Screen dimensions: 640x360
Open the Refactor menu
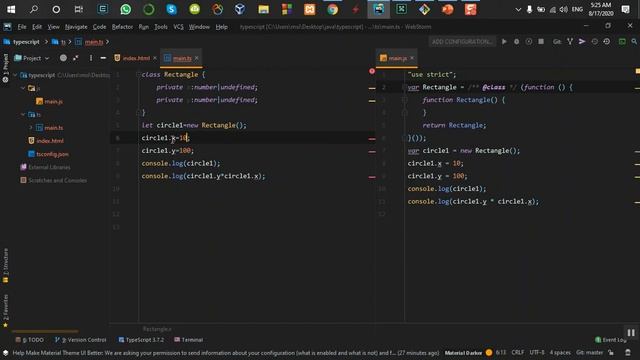pos(122,27)
